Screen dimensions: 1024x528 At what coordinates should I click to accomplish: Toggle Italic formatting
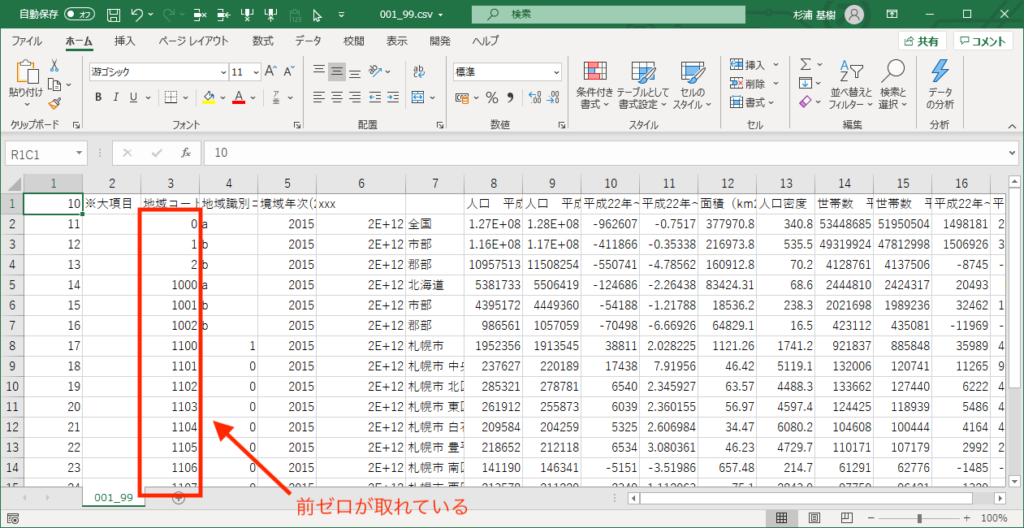[x=115, y=97]
